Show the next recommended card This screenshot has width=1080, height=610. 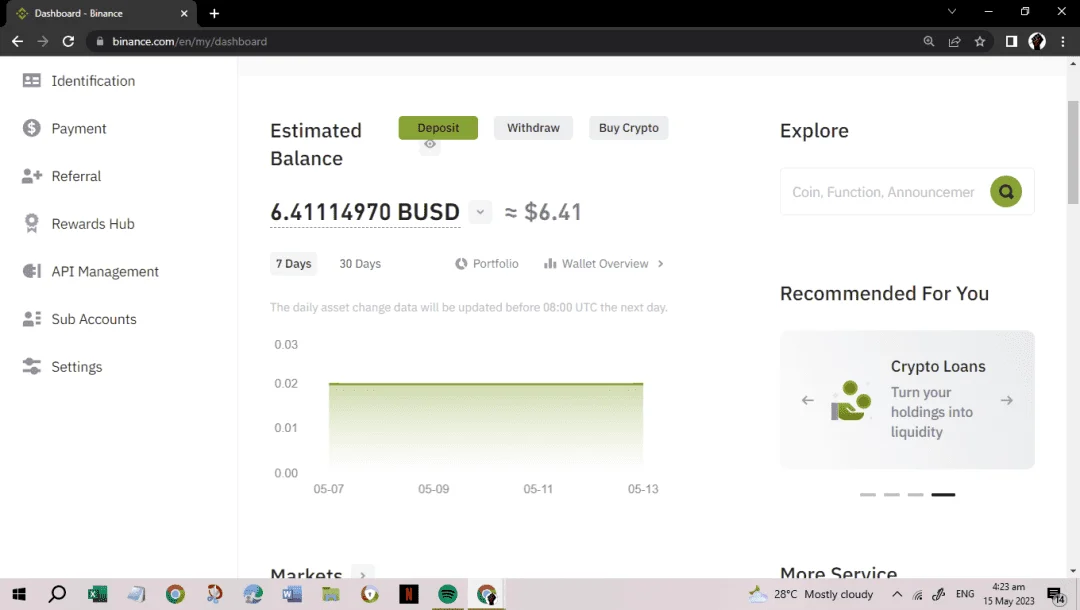tap(1006, 400)
